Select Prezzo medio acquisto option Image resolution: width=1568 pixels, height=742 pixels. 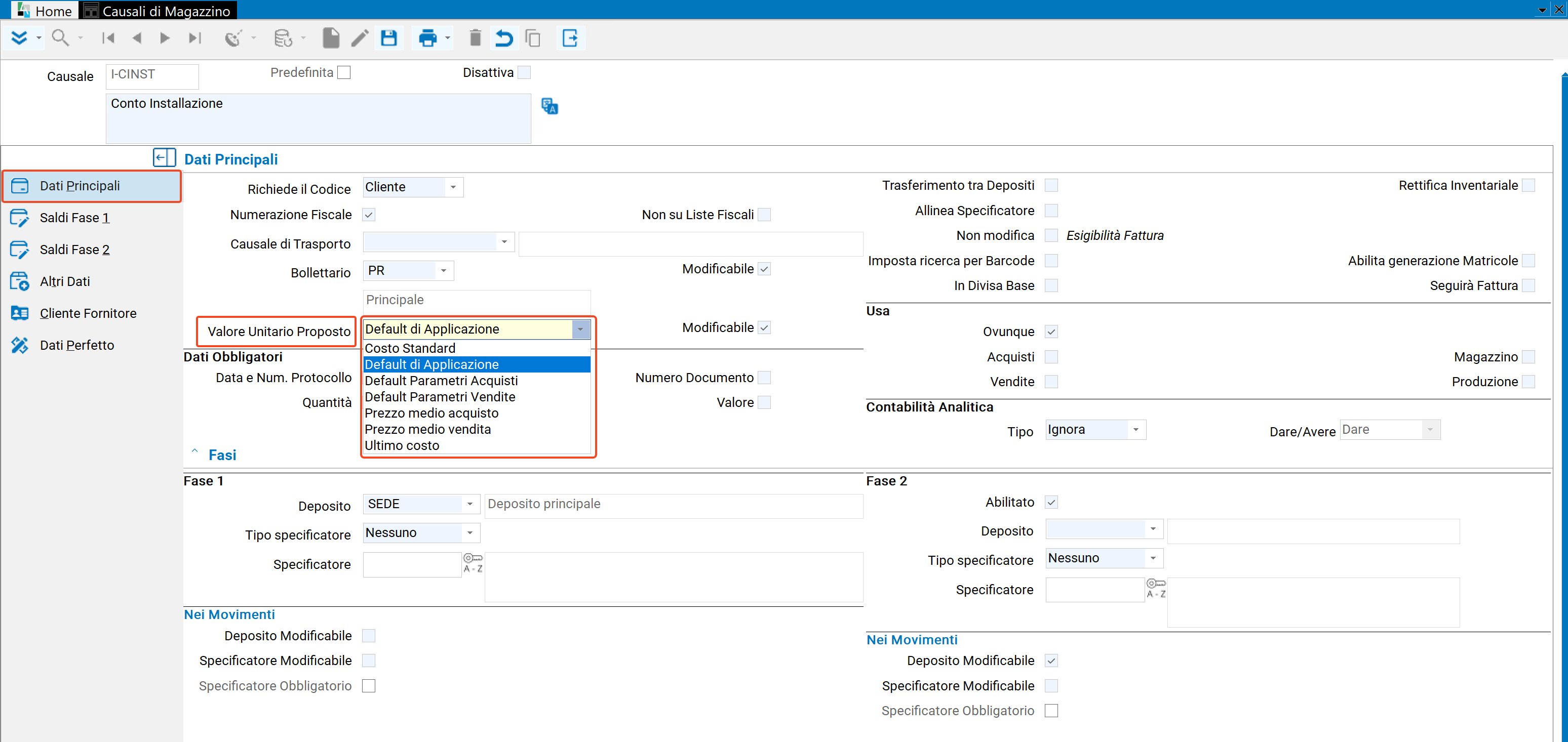477,413
